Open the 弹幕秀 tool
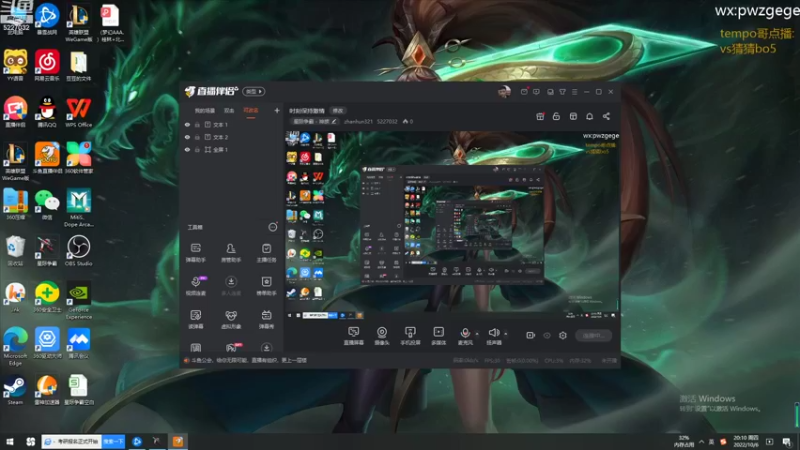 click(266, 319)
